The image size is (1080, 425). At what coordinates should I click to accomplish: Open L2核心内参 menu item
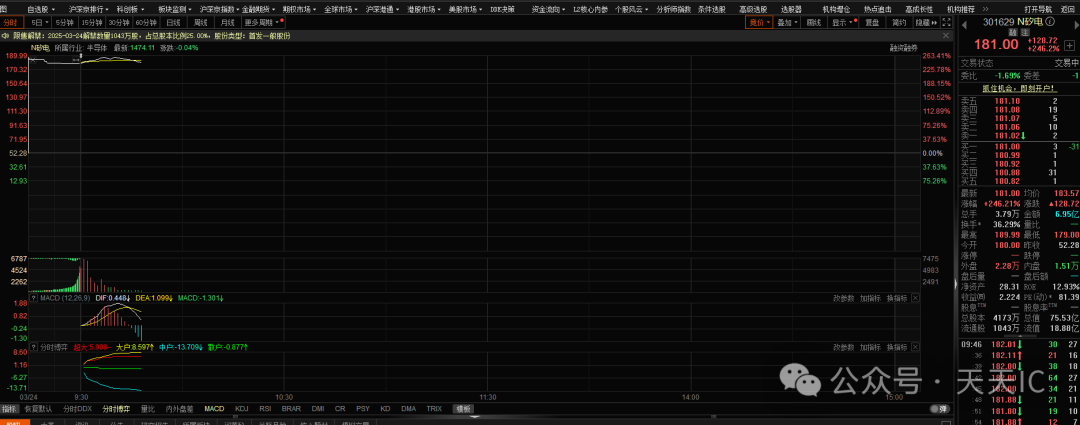pos(590,10)
